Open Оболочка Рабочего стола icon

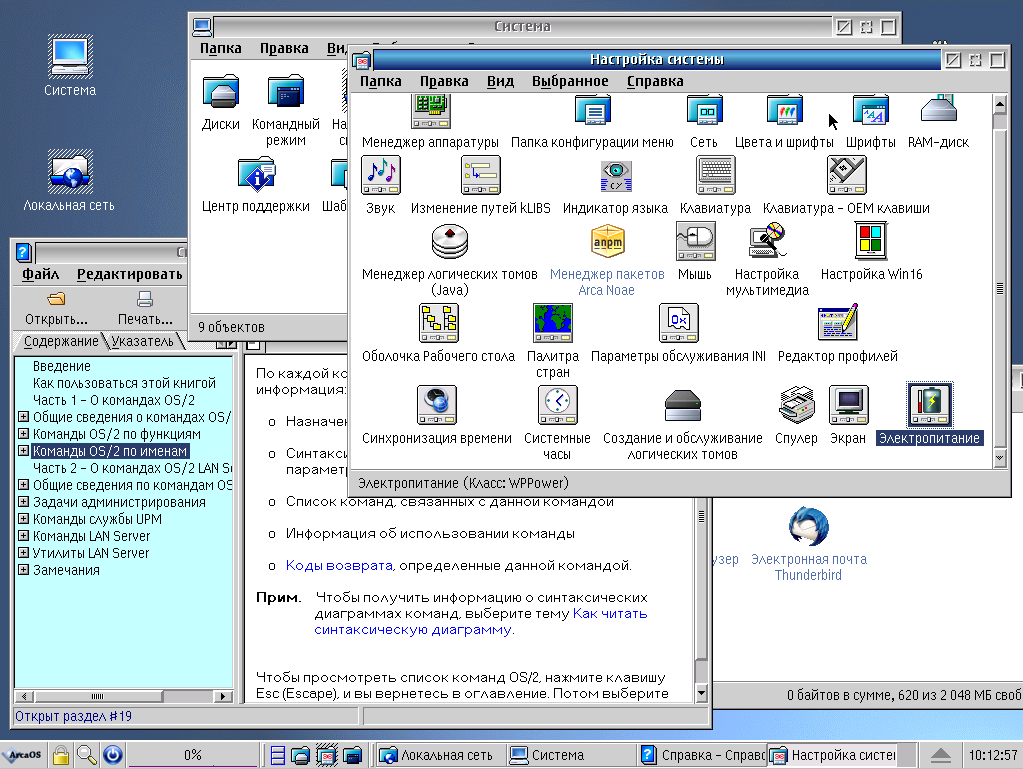tap(438, 323)
